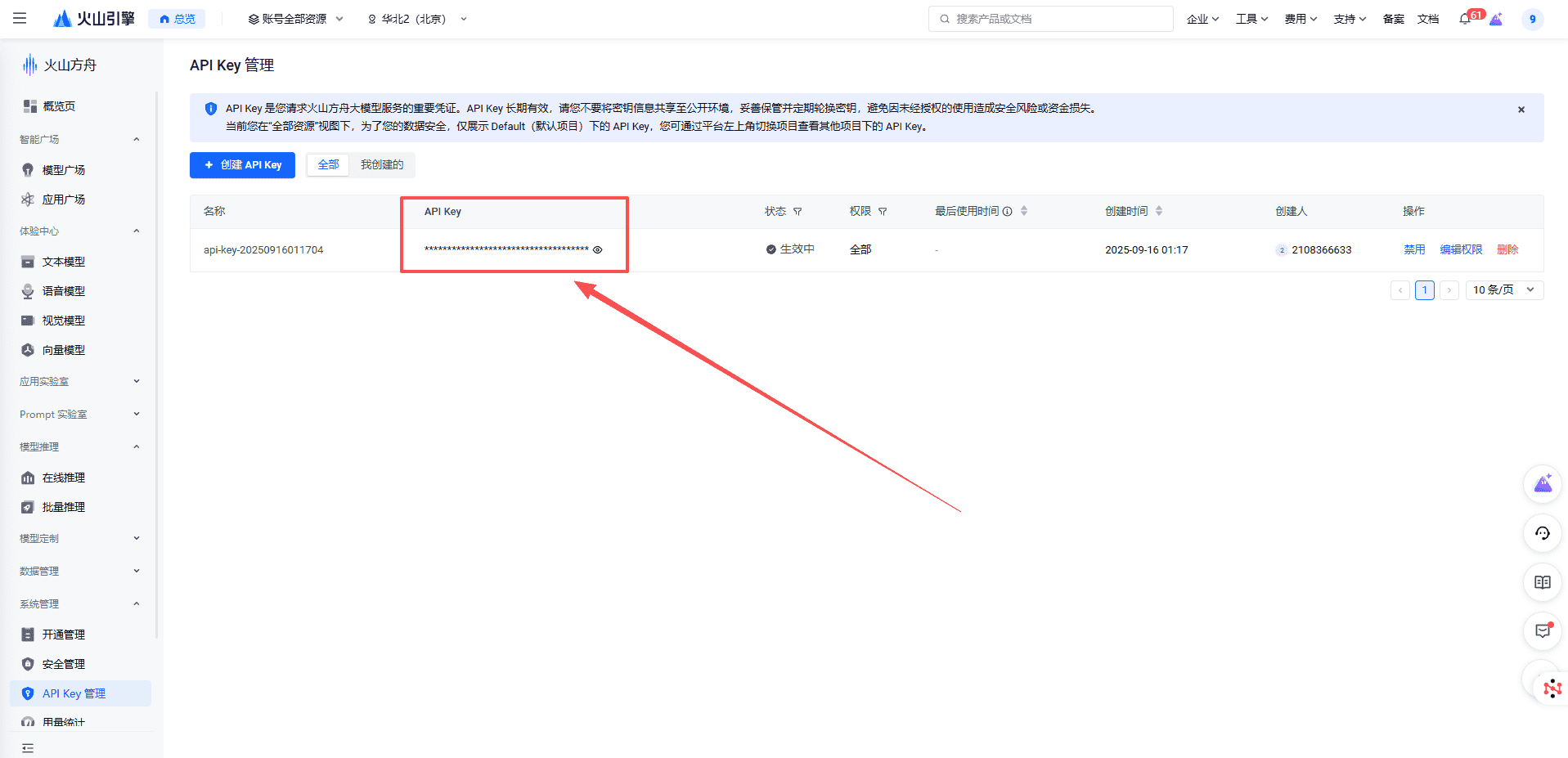Collapse the sidebar with bottom icon

[x=28, y=747]
